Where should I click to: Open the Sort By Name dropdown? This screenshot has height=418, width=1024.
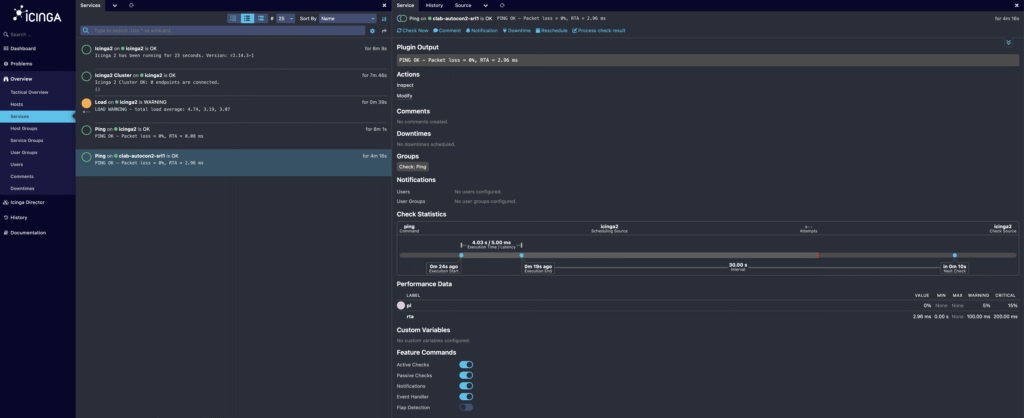tap(347, 18)
